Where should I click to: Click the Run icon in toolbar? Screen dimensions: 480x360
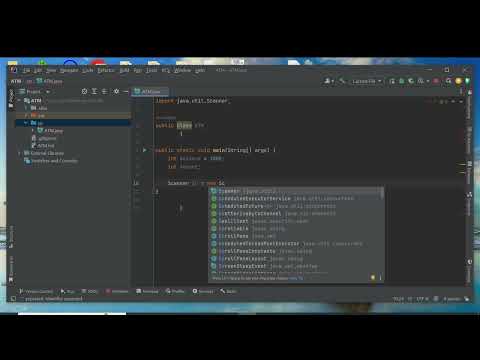click(392, 81)
